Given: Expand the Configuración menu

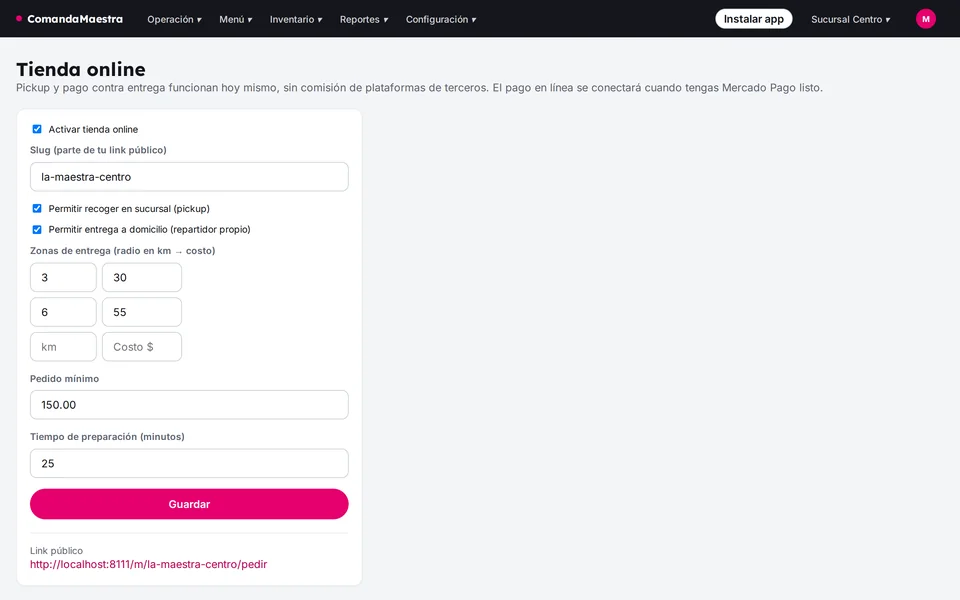Looking at the screenshot, I should [441, 20].
